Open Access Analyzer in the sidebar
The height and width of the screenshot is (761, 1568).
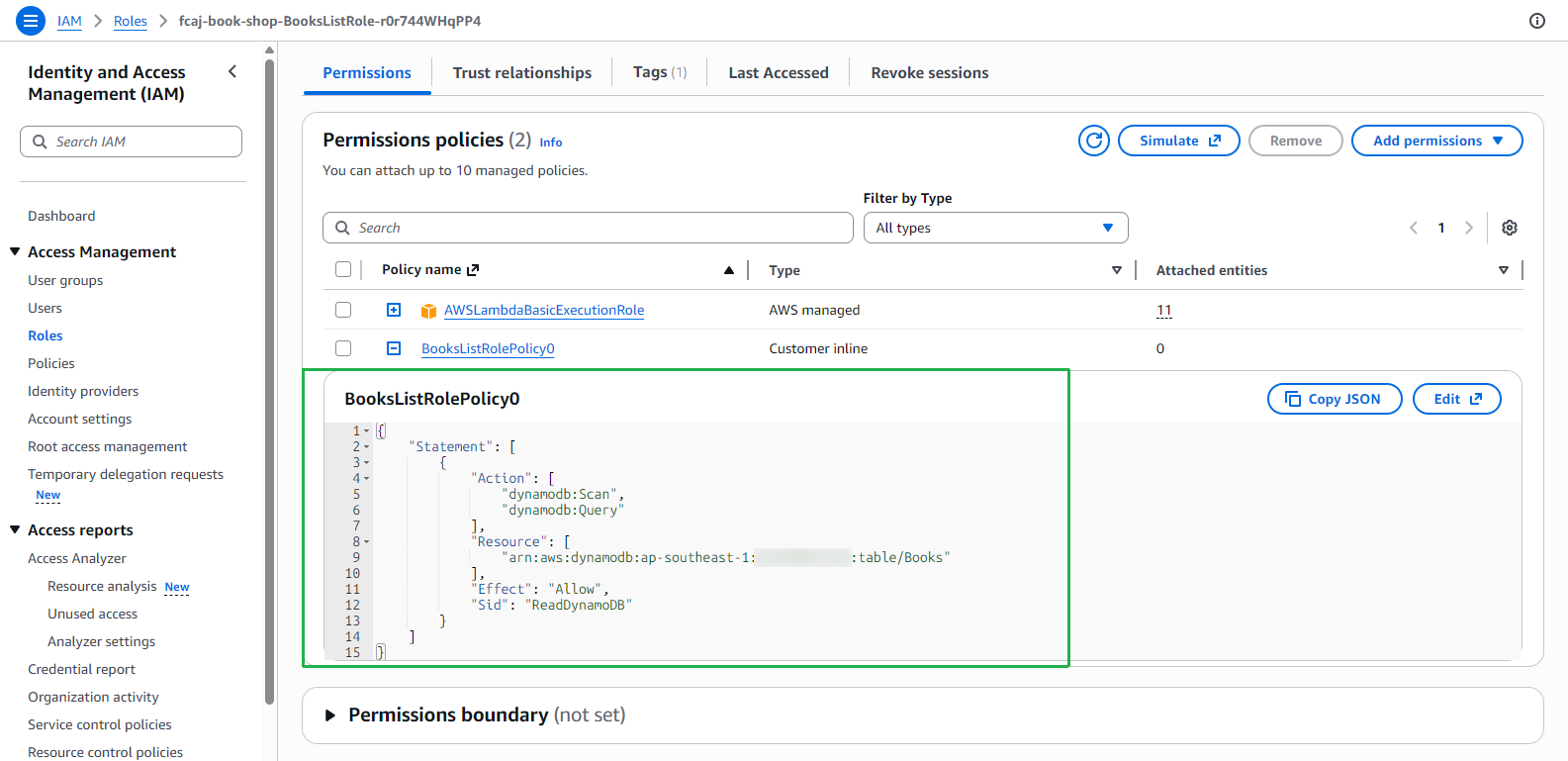77,558
